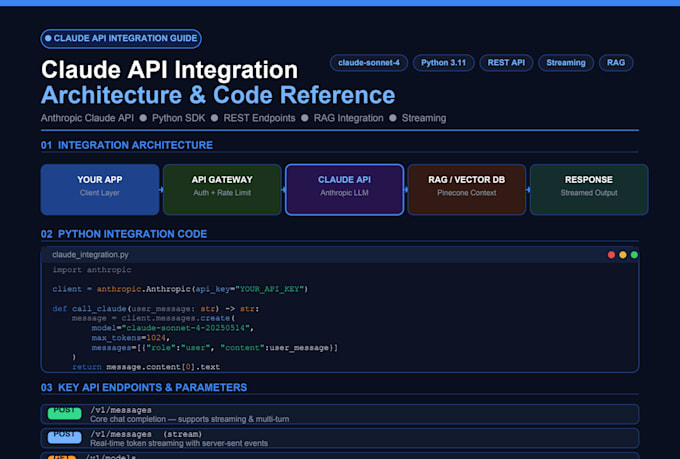The width and height of the screenshot is (680, 459).
Task: Click the yellow dot in the code window
Action: tap(623, 255)
